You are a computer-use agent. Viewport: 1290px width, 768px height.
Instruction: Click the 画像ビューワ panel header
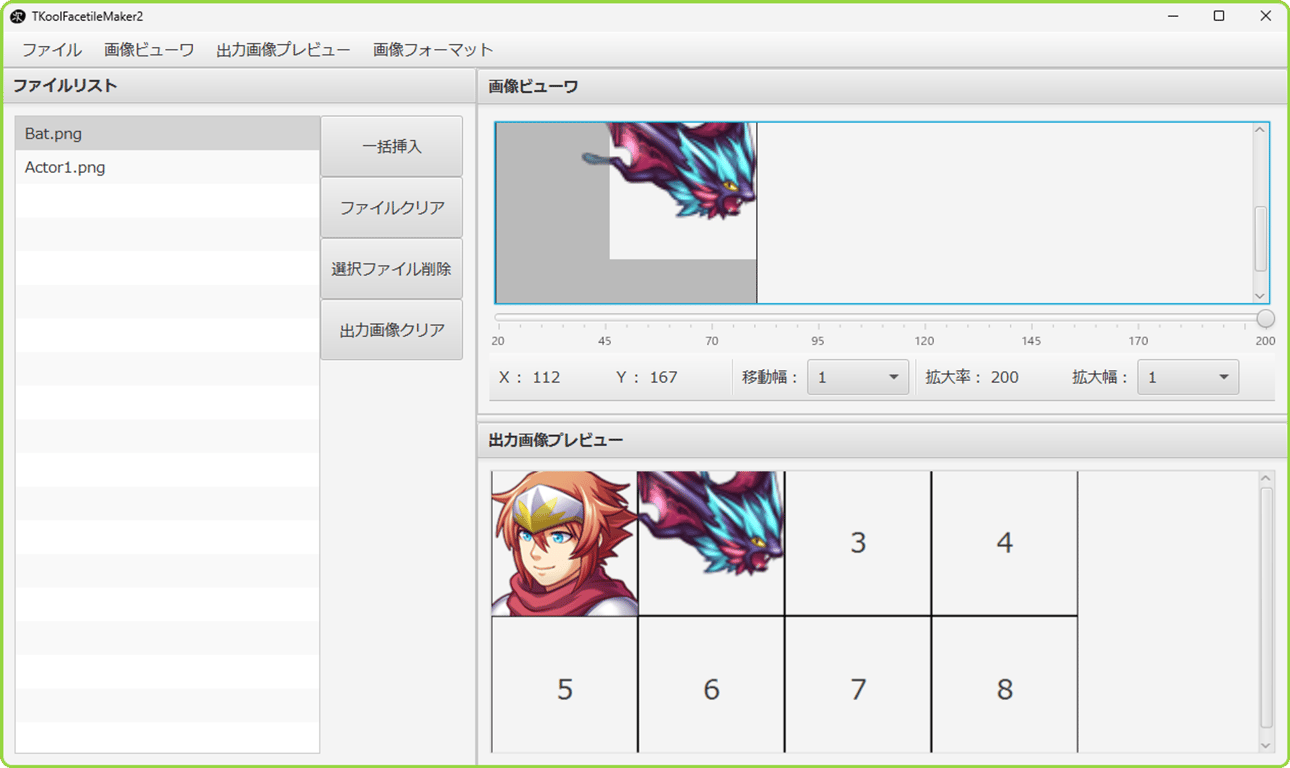pos(882,86)
